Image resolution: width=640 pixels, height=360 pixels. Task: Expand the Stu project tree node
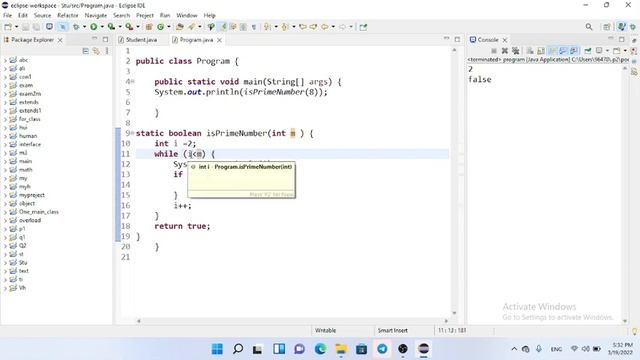[5, 262]
